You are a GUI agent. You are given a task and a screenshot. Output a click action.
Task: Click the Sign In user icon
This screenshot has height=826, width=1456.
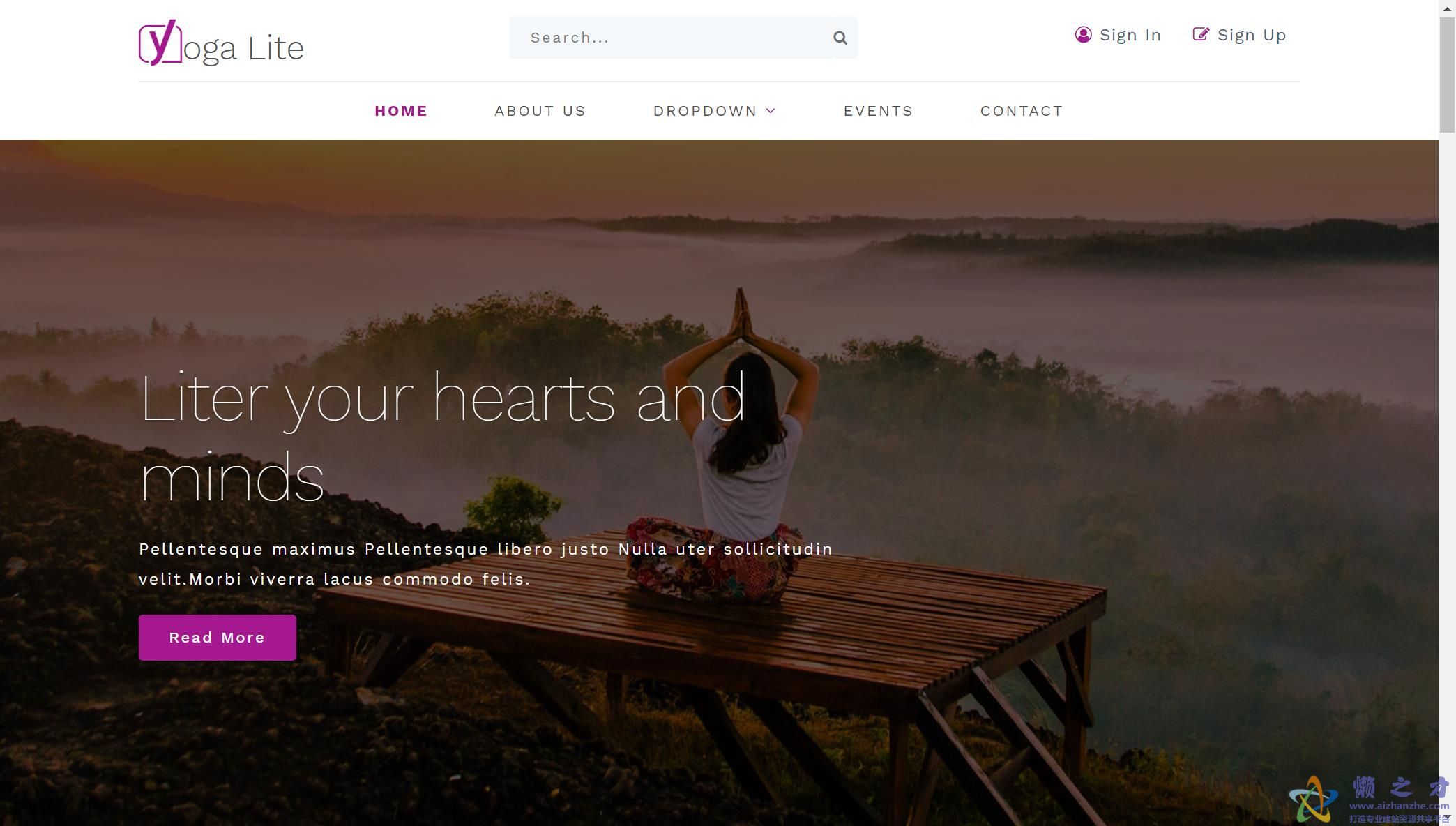[1083, 35]
